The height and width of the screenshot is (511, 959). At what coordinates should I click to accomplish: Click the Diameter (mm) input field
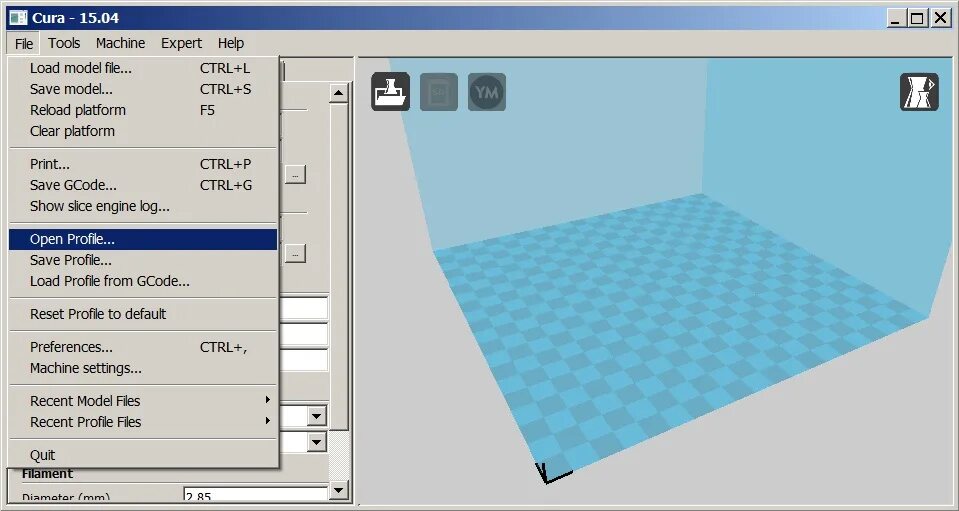point(256,494)
